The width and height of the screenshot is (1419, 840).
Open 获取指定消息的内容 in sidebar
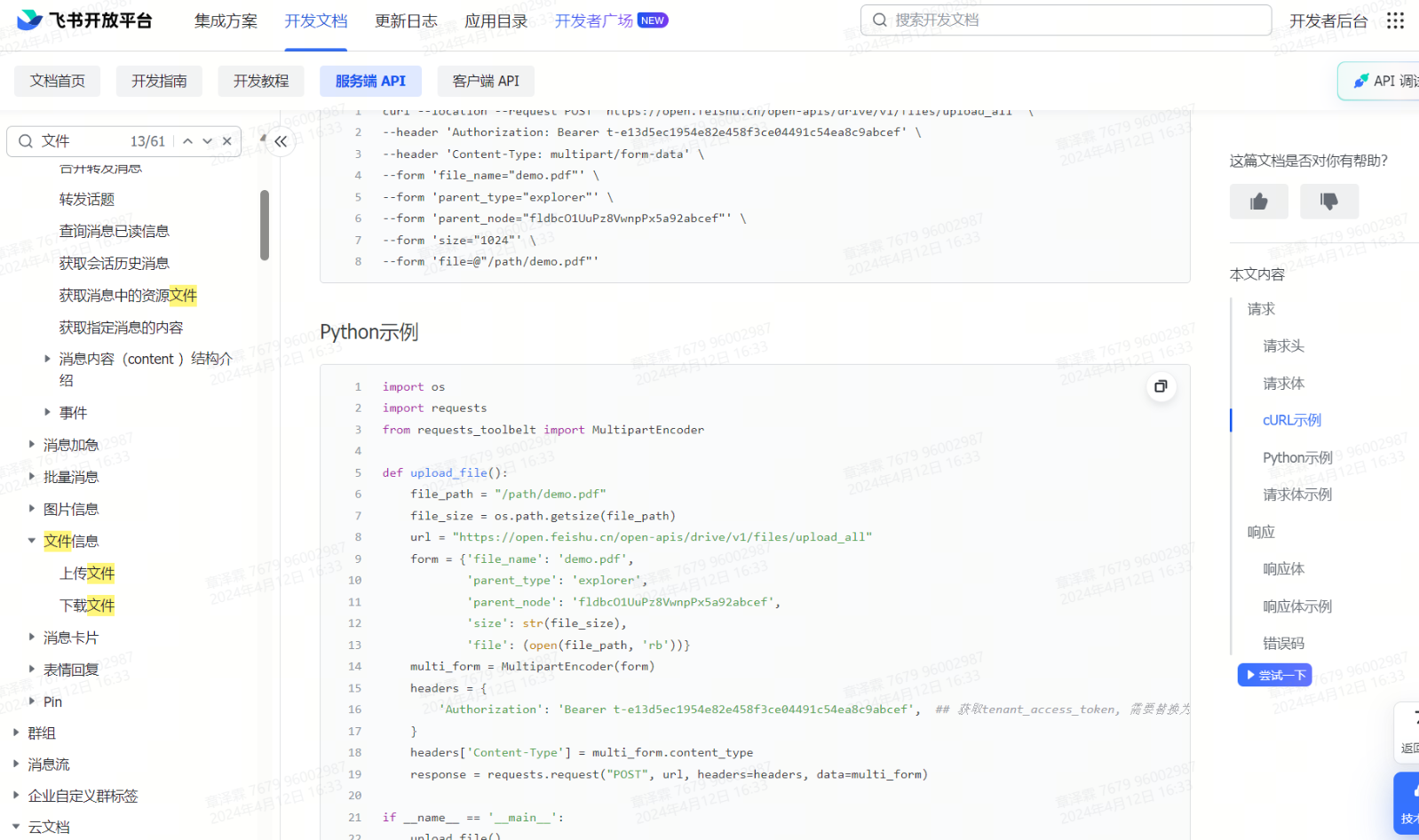click(x=121, y=327)
